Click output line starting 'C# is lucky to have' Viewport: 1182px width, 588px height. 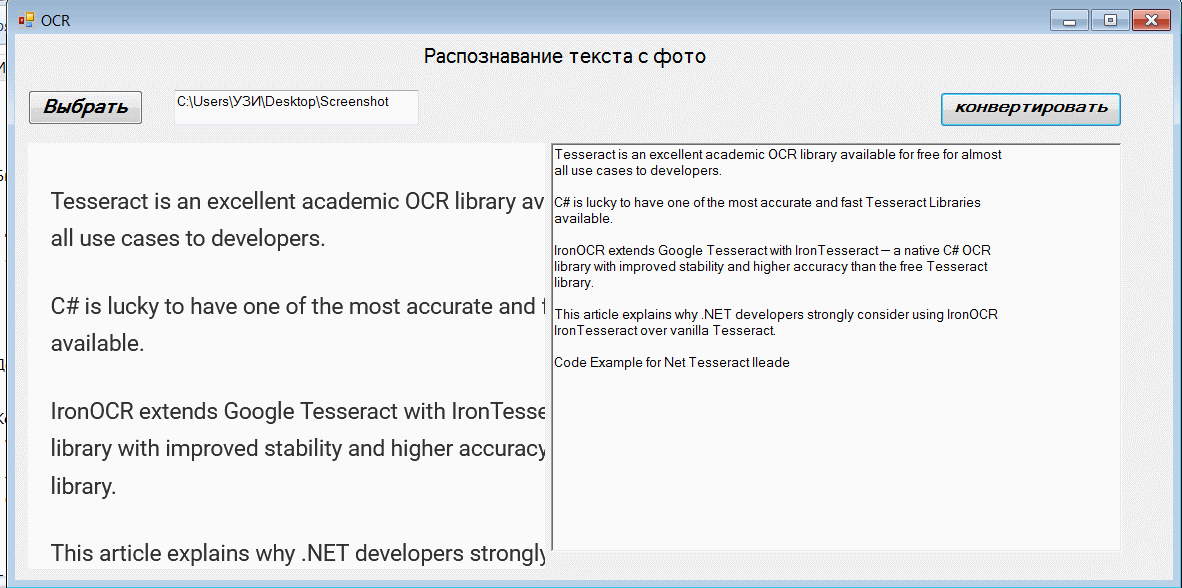(x=767, y=203)
